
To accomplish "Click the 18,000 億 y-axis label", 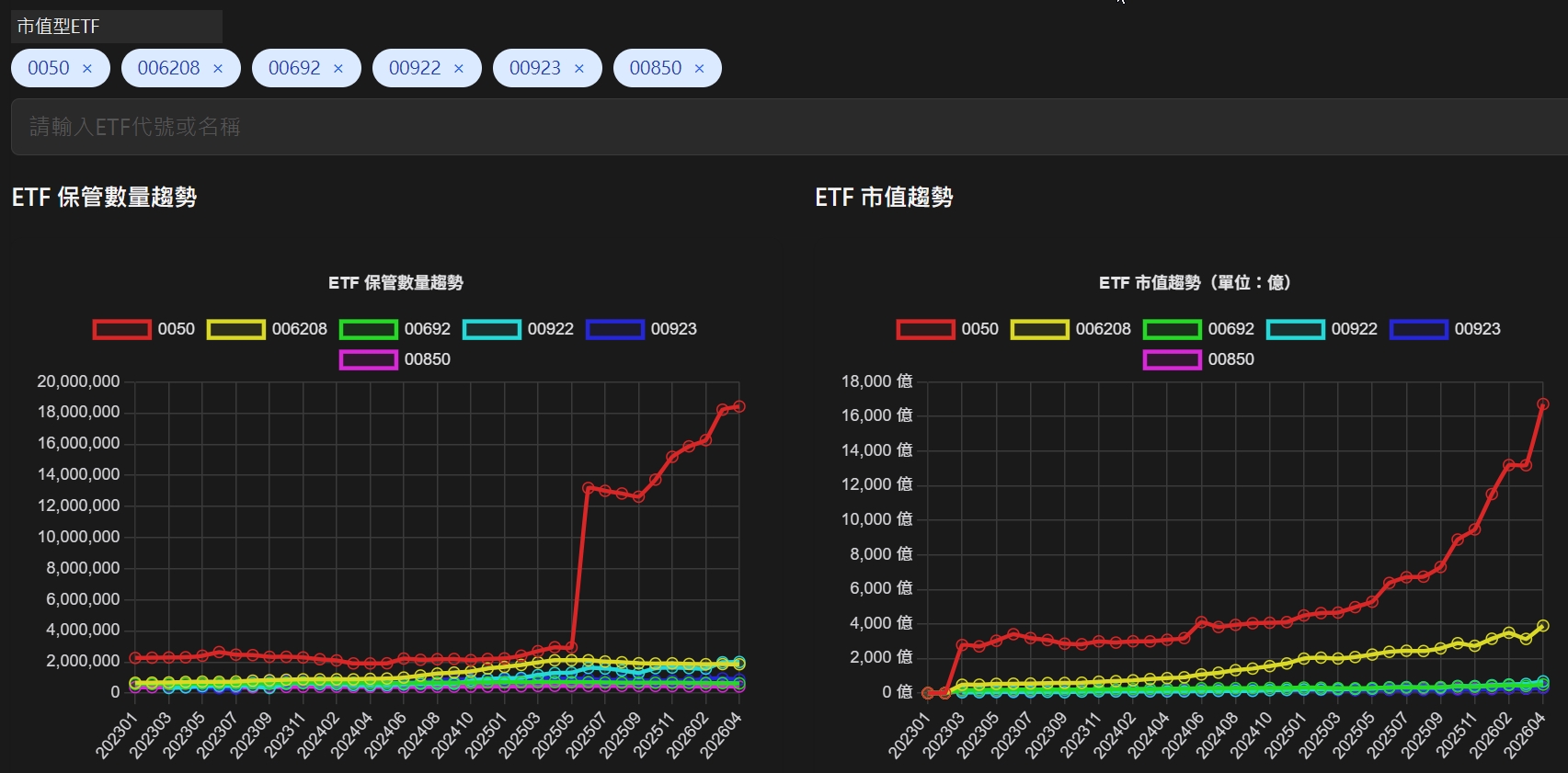I will tap(876, 381).
